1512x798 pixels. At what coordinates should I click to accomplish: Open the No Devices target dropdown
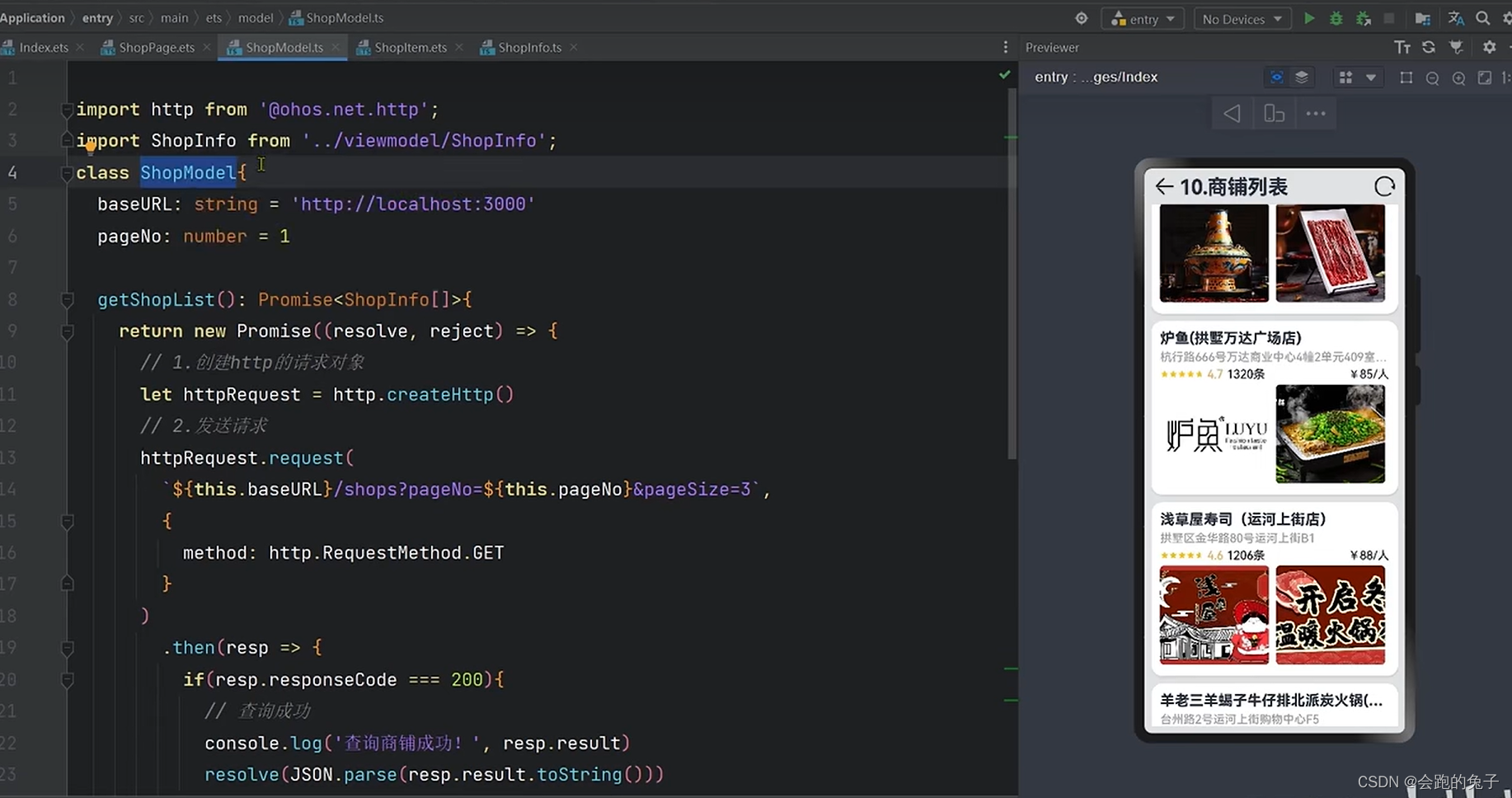(x=1242, y=17)
